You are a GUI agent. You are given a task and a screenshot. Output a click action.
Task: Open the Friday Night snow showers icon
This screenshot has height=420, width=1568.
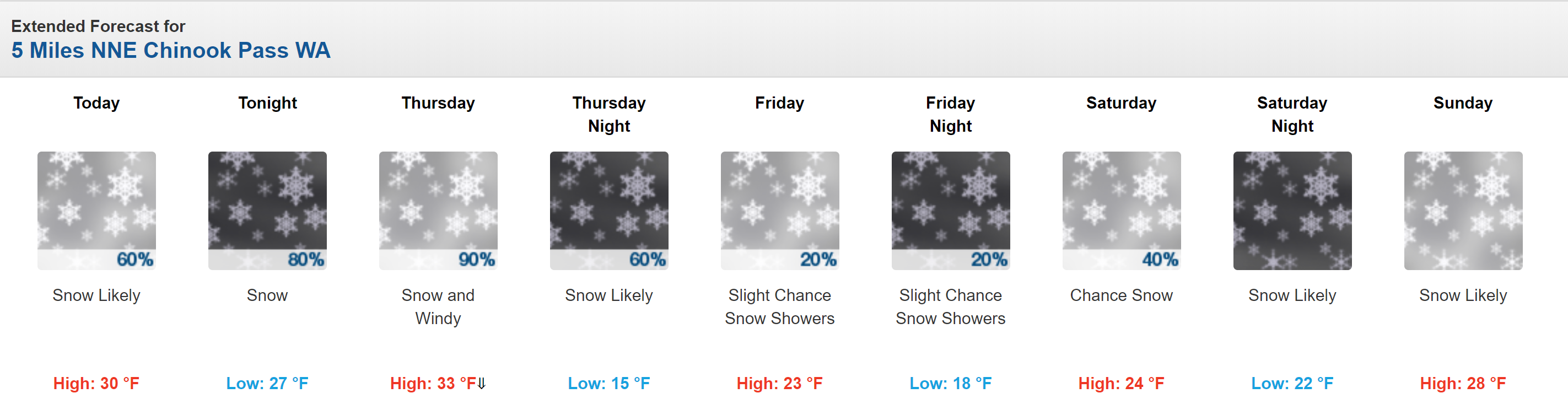pyautogui.click(x=951, y=211)
